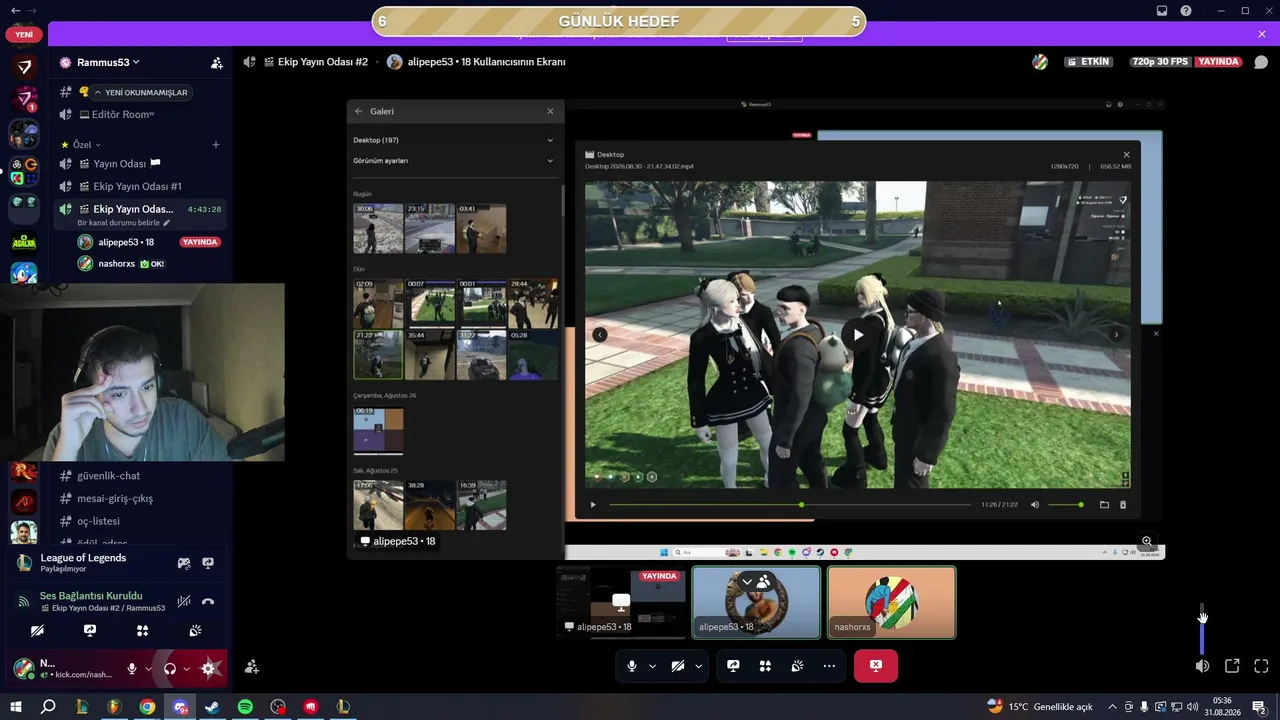Click the YENİ badge atop the server list
This screenshot has width=1280, height=720.
(x=24, y=35)
